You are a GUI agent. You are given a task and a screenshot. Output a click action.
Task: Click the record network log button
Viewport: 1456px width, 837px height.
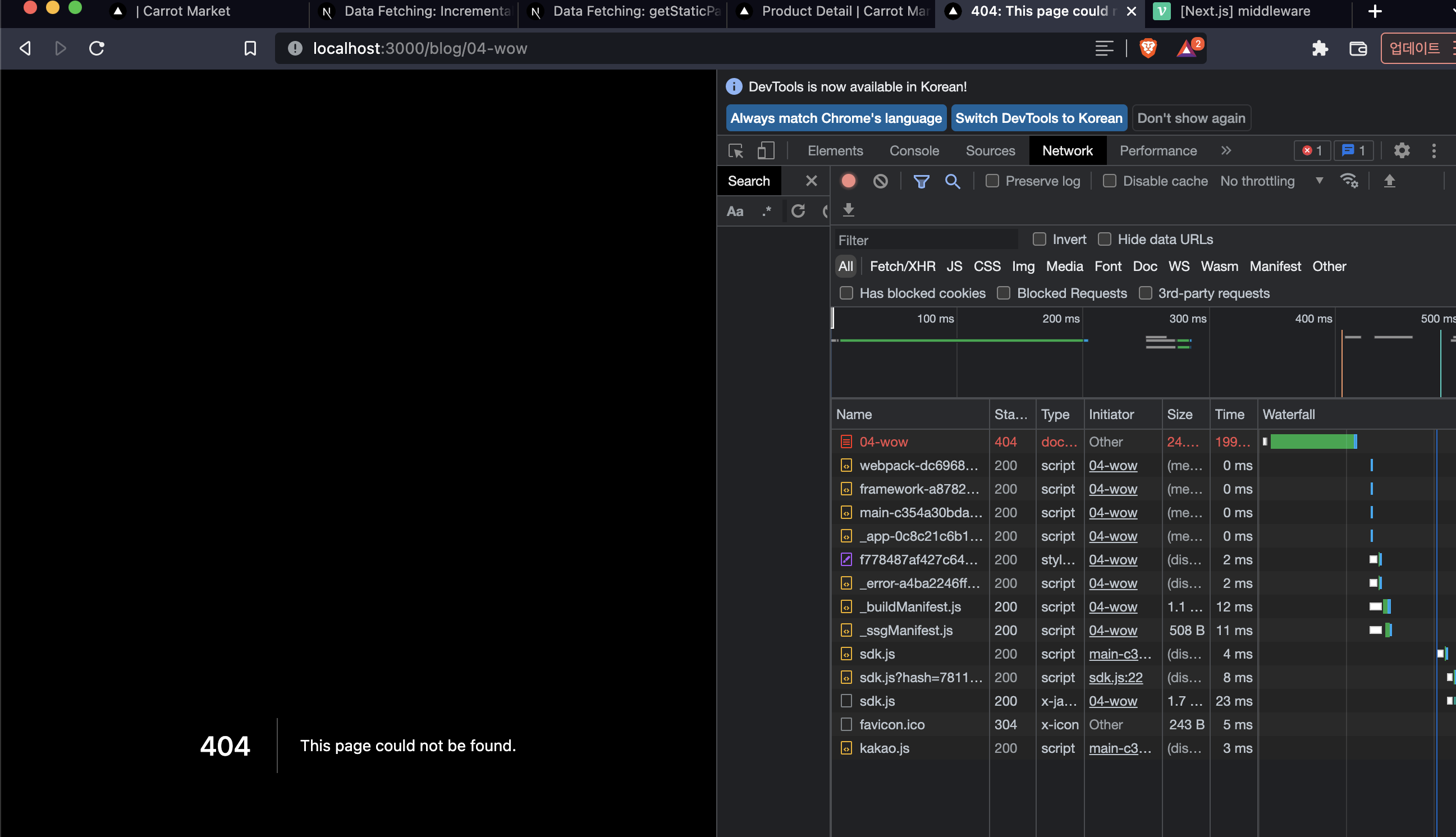848,181
